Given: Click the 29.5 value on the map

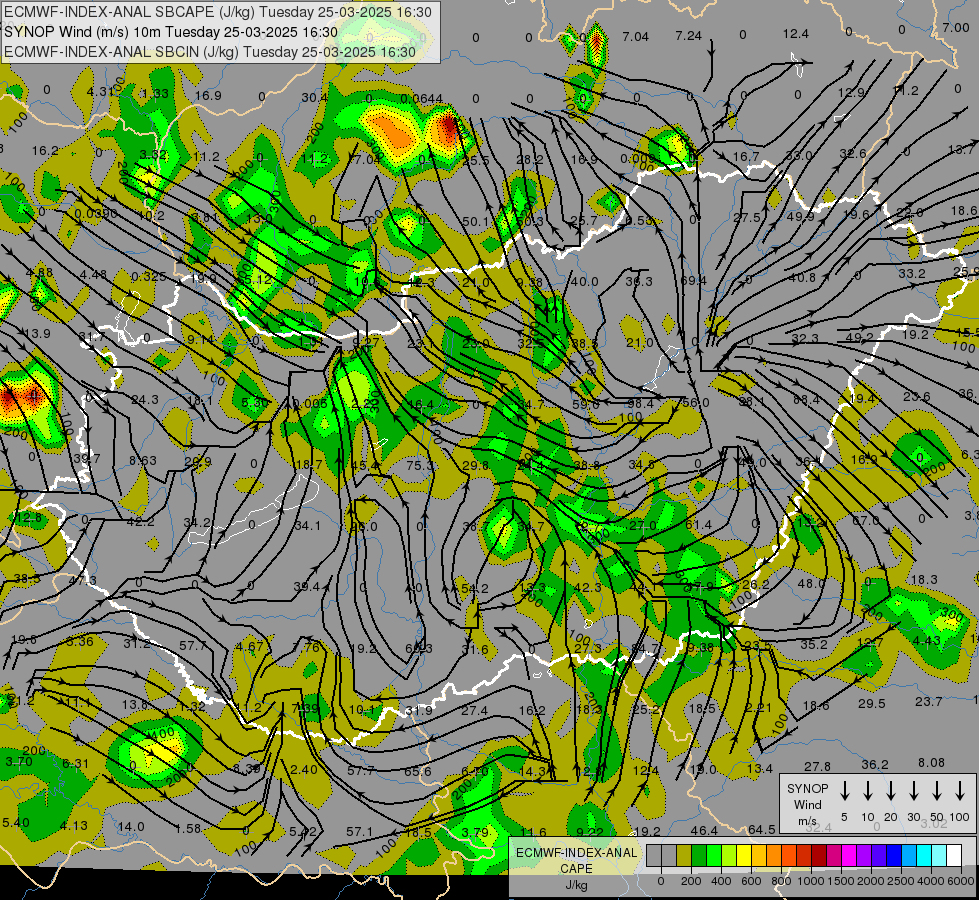Looking at the screenshot, I should point(872,703).
